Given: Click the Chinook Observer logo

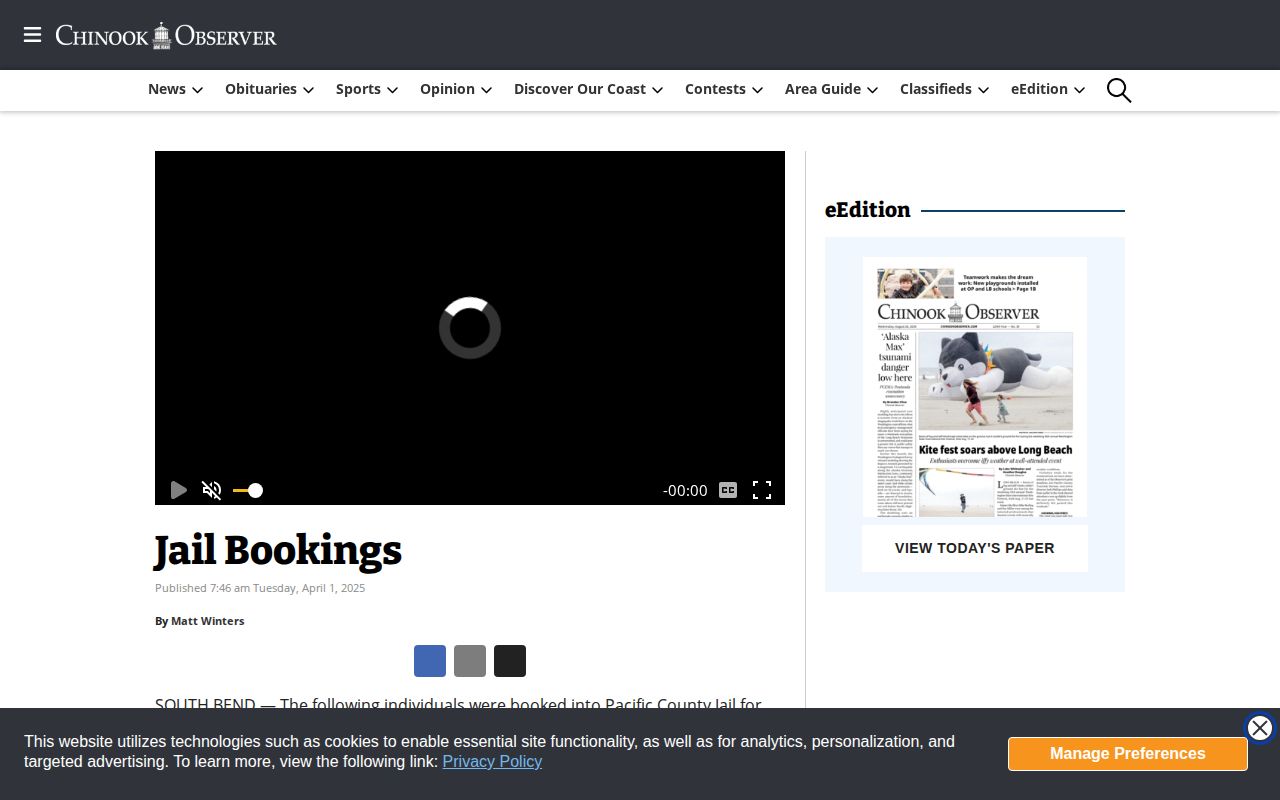Looking at the screenshot, I should pos(166,36).
